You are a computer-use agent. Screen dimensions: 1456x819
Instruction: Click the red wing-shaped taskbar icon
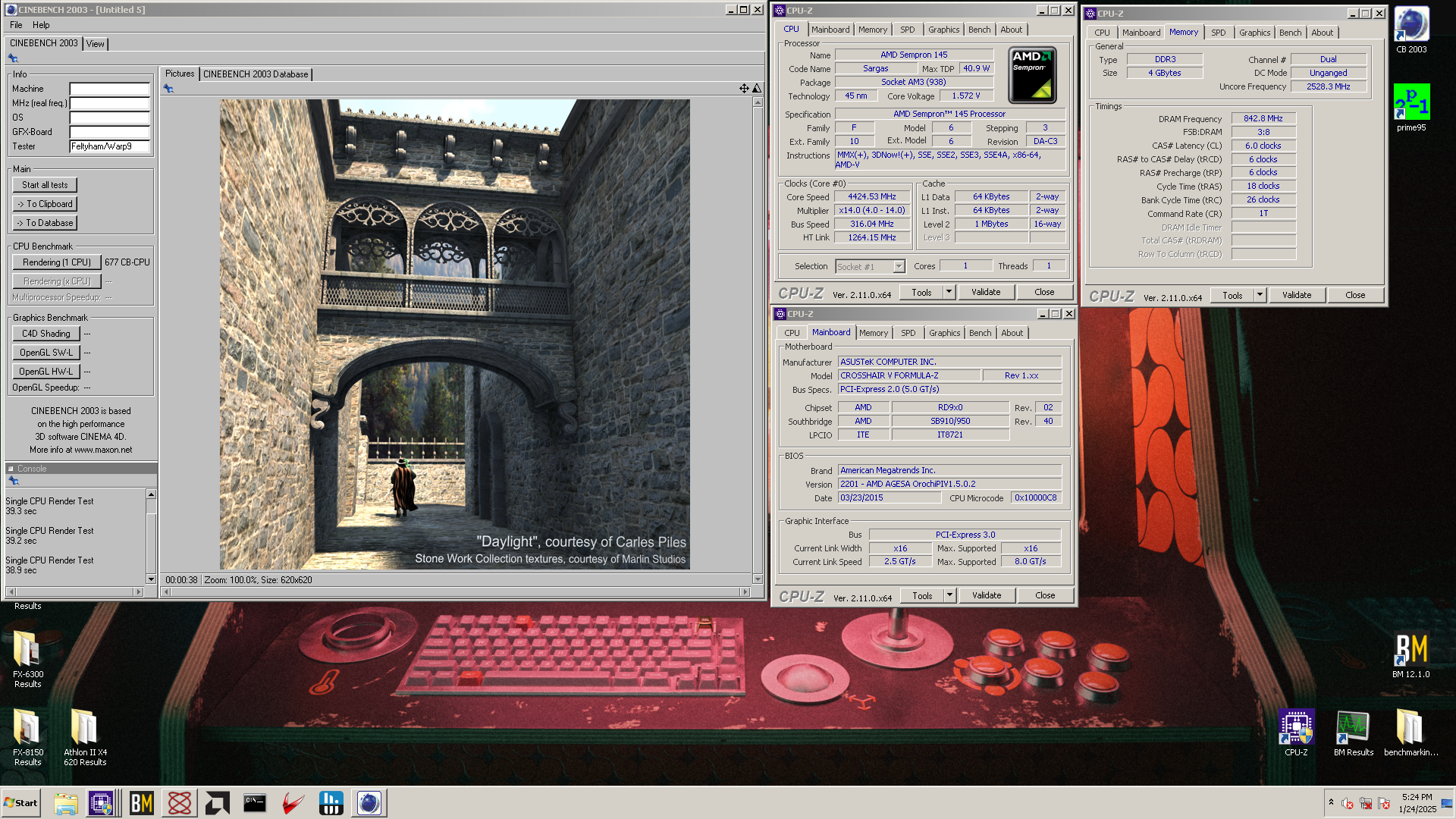coord(293,803)
